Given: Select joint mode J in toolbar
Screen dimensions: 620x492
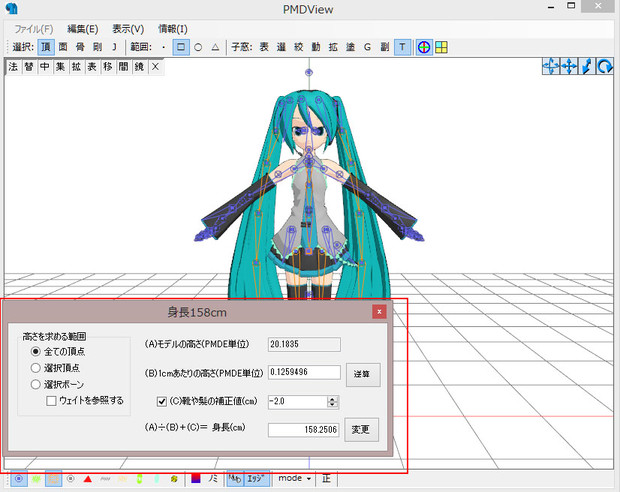Looking at the screenshot, I should (114, 47).
